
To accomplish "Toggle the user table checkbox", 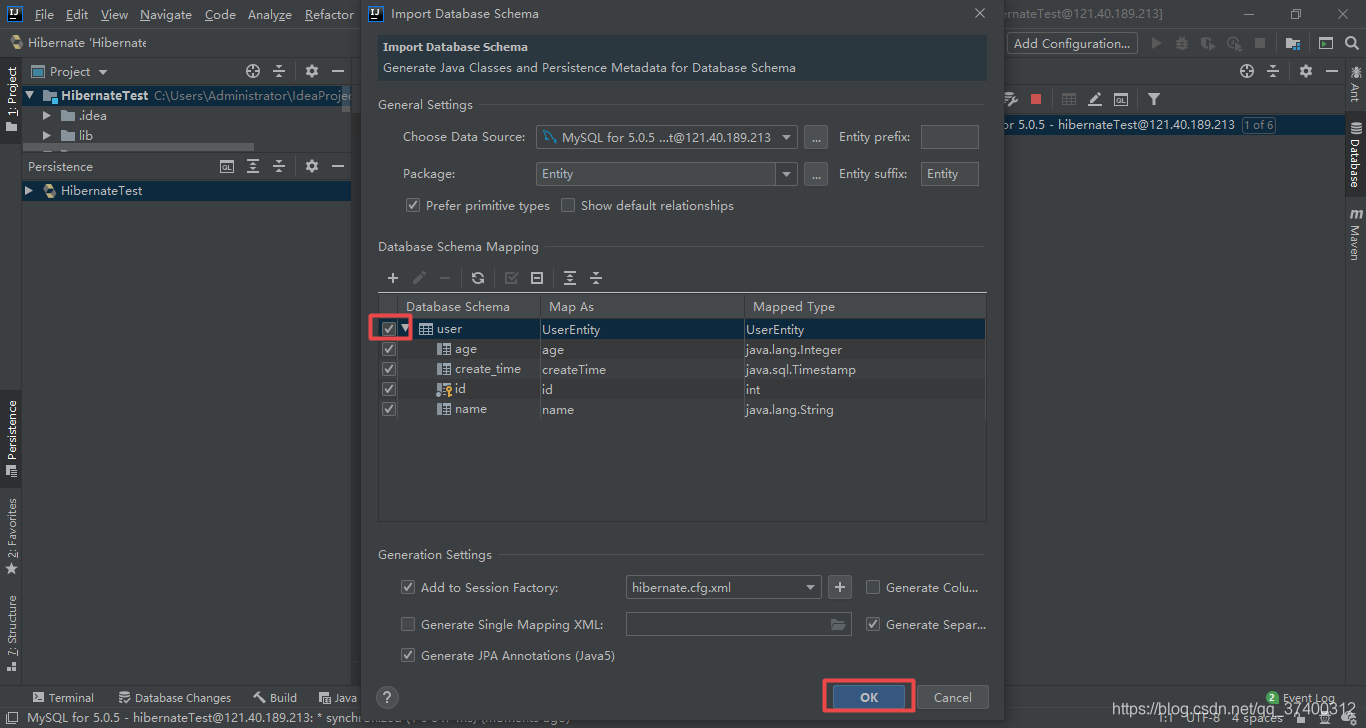I will (389, 329).
